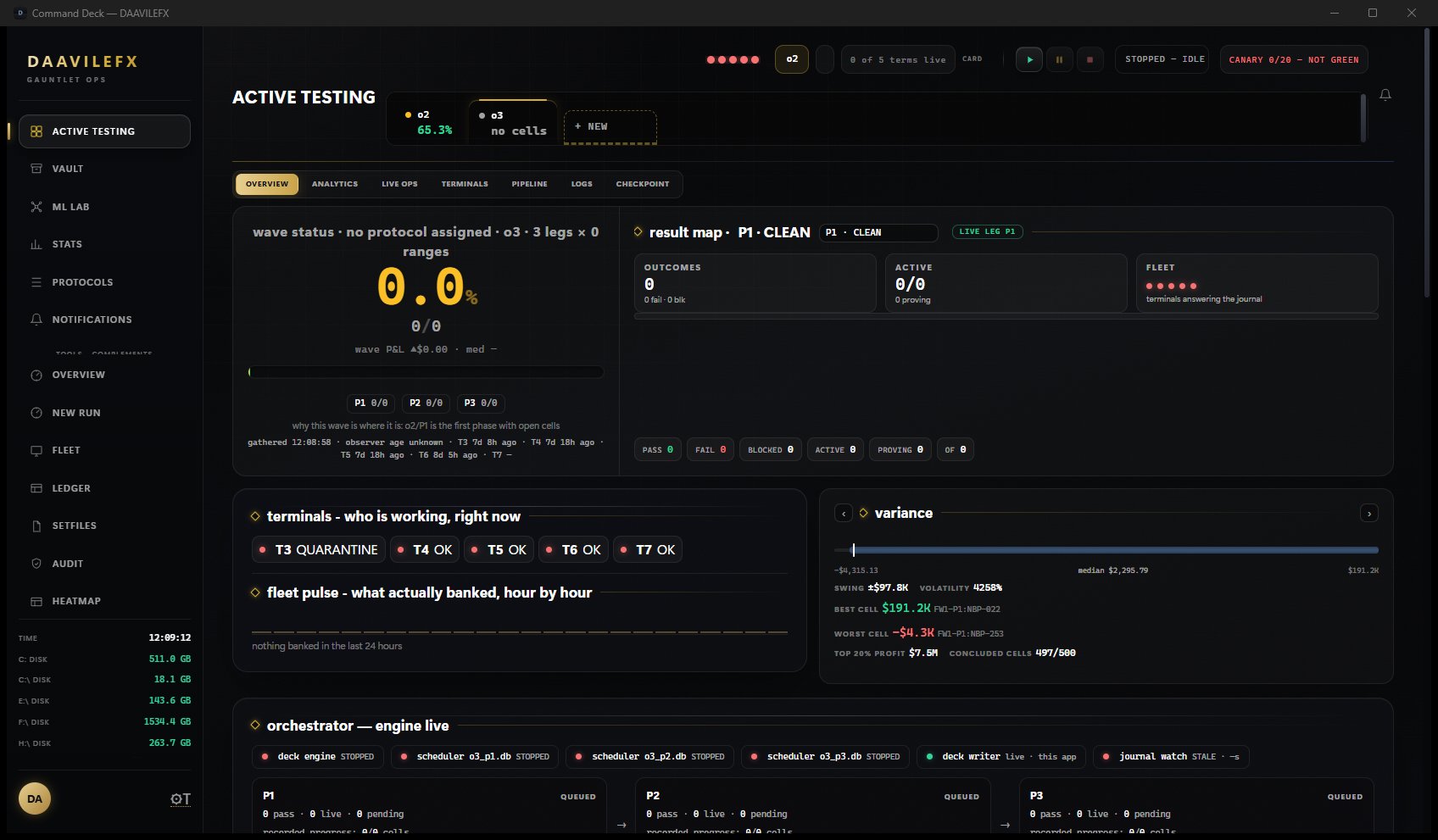Click the variance range slider
The image size is (1438, 840).
point(1106,550)
